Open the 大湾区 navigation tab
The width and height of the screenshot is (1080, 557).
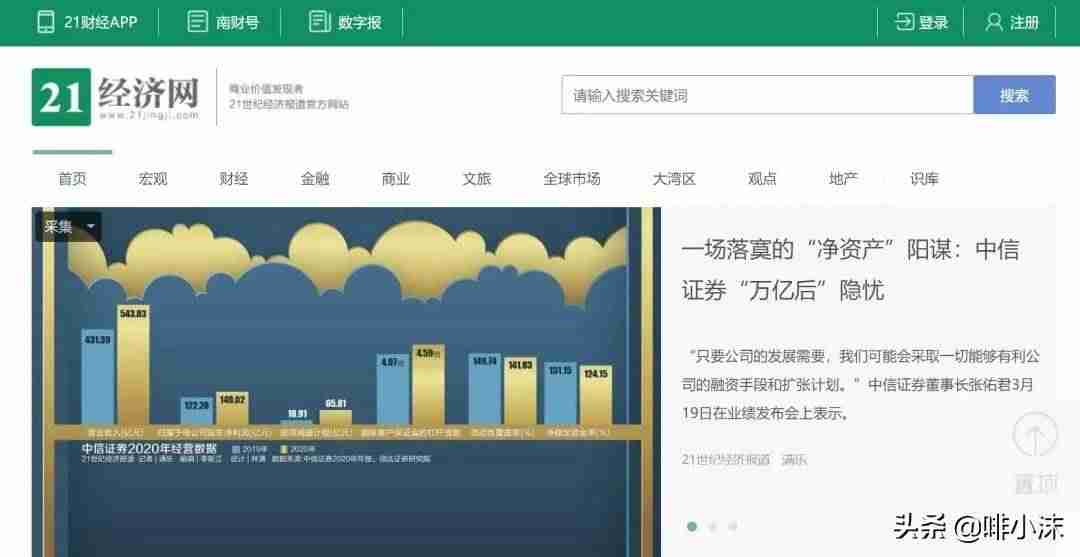(674, 179)
